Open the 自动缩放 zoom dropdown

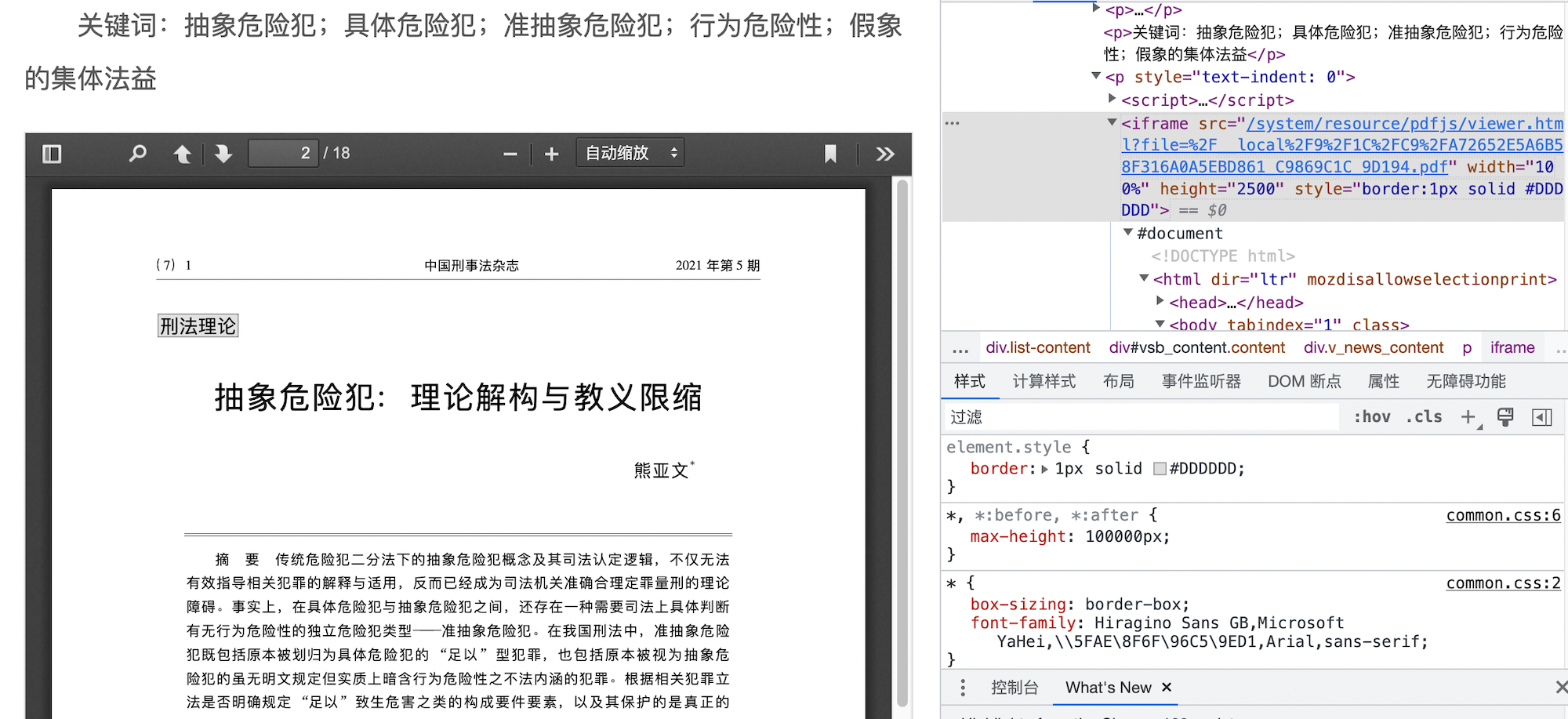[x=630, y=153]
